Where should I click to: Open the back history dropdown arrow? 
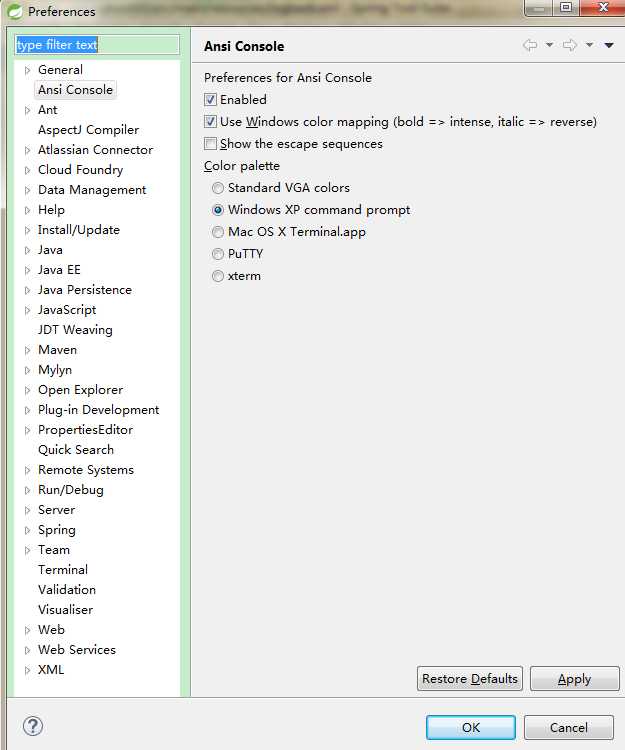click(x=549, y=45)
